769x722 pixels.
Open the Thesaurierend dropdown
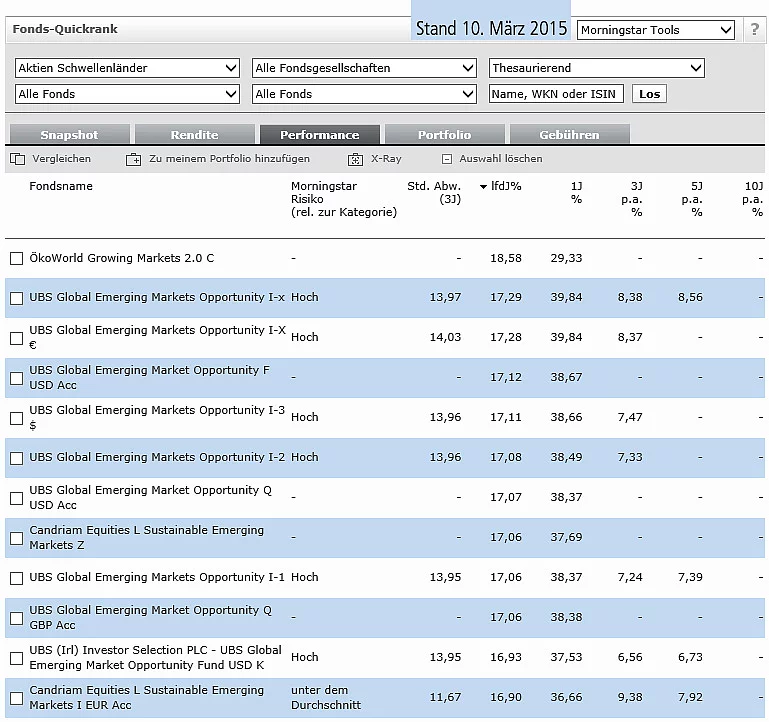pos(596,68)
